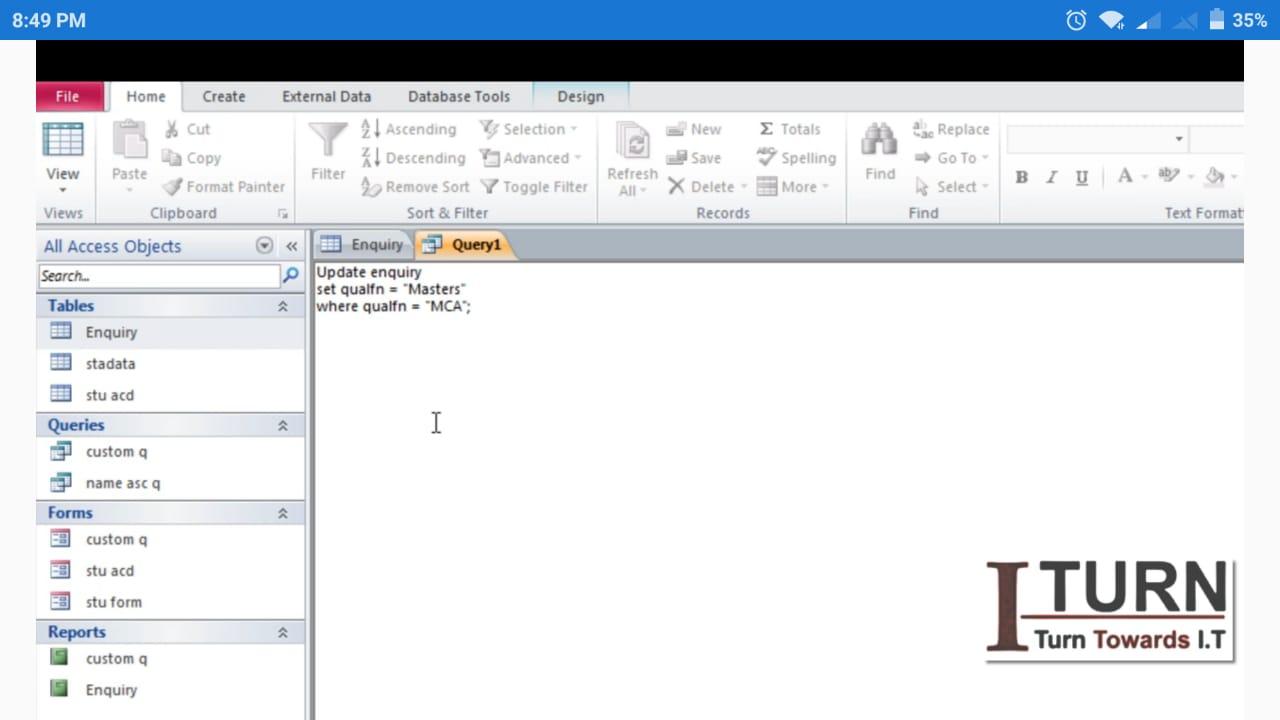Open the font name combo box

tap(1097, 139)
